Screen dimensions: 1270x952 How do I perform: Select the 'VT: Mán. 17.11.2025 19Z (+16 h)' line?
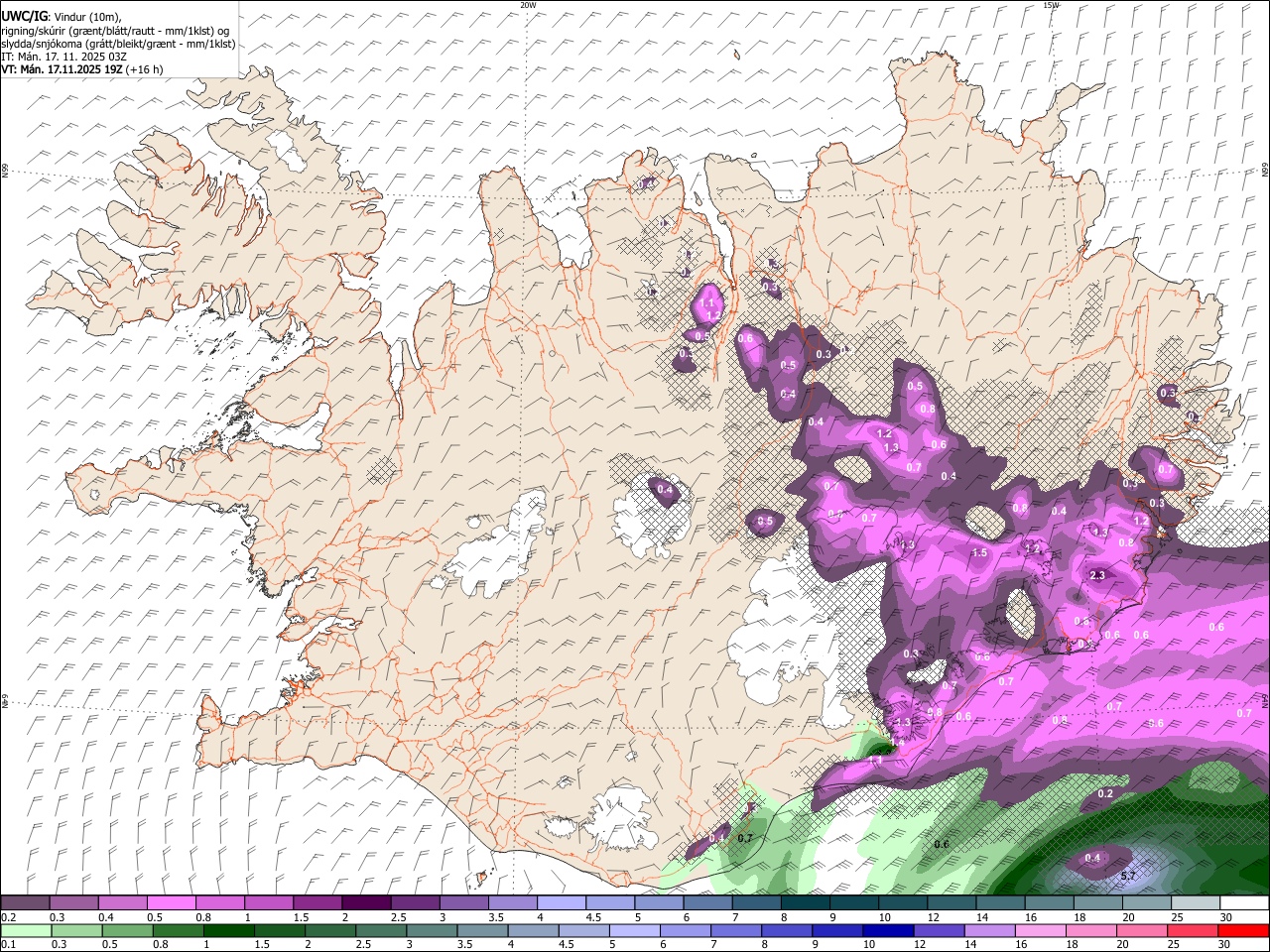pos(82,69)
